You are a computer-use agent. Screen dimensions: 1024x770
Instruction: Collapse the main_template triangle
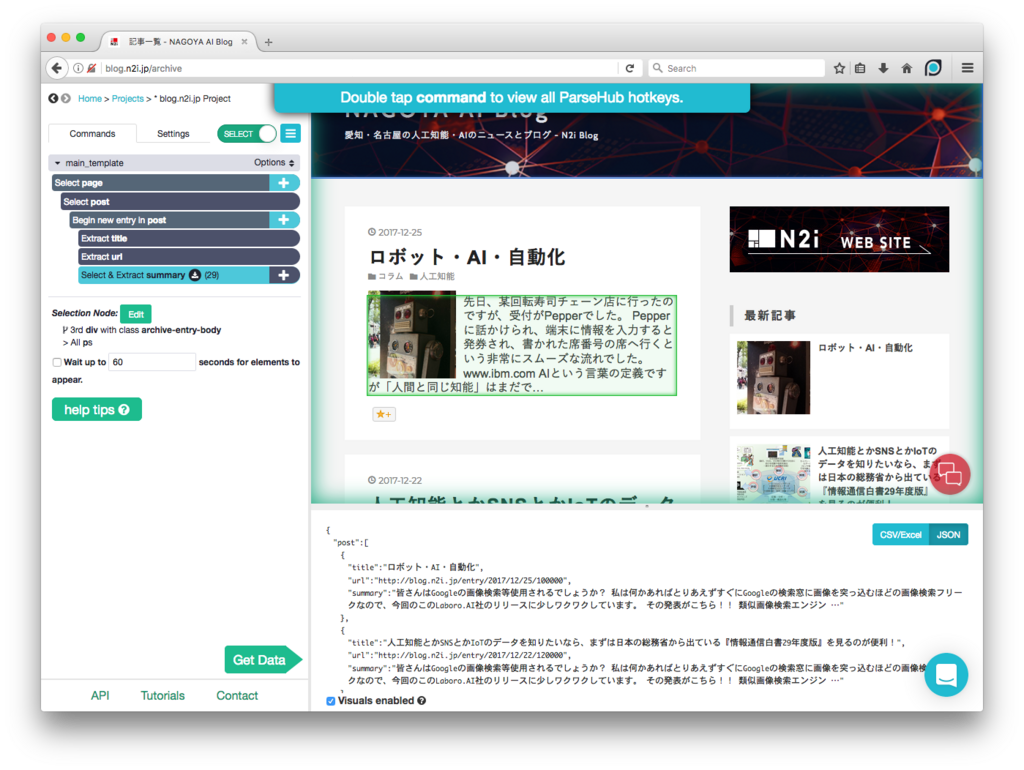click(x=57, y=163)
